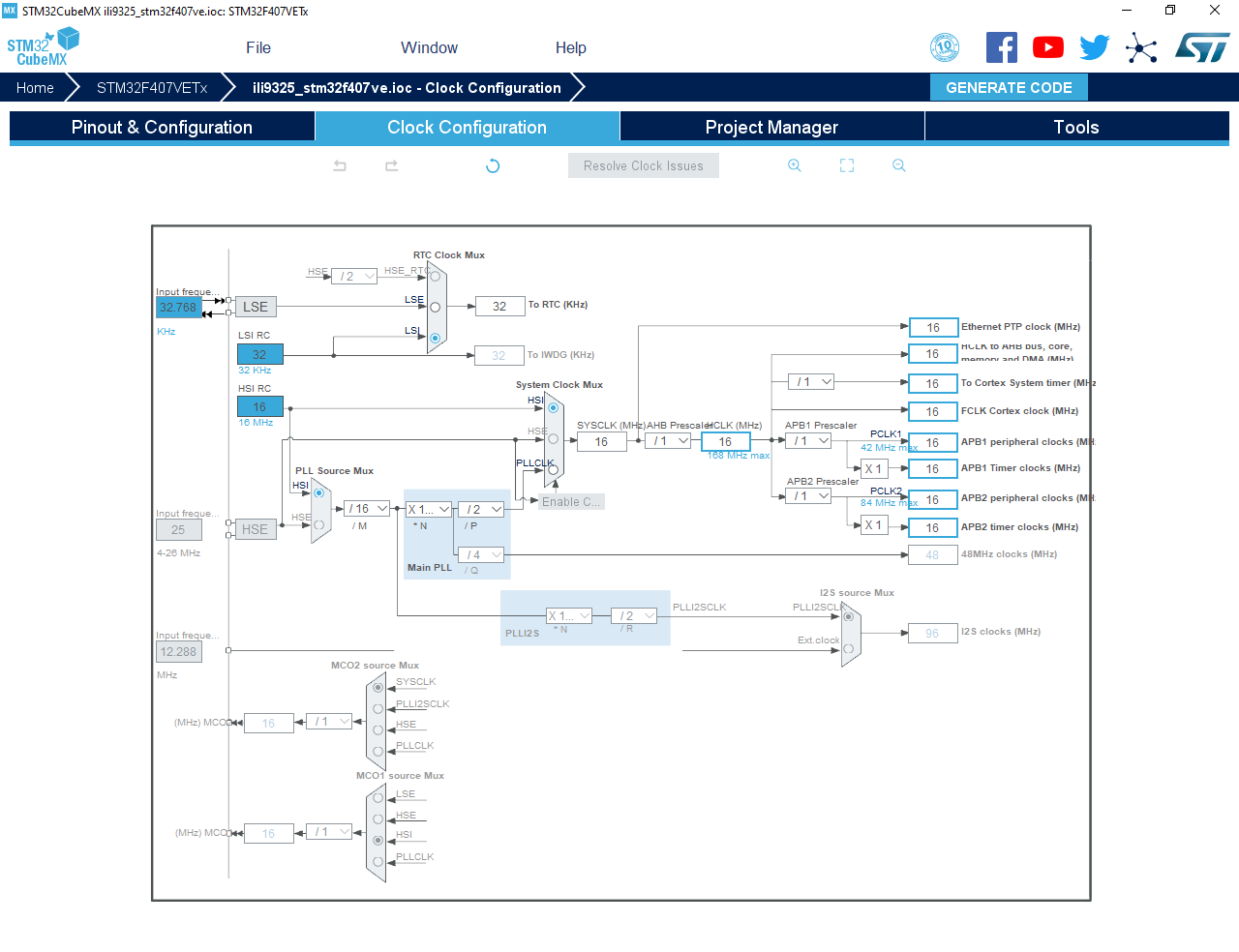Viewport: 1239px width, 952px height.
Task: Click the LSE input frequency field 32.768
Action: pos(178,308)
